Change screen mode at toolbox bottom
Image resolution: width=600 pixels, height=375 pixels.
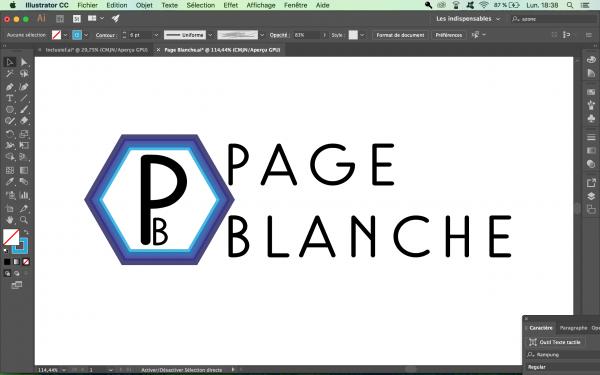(16, 285)
